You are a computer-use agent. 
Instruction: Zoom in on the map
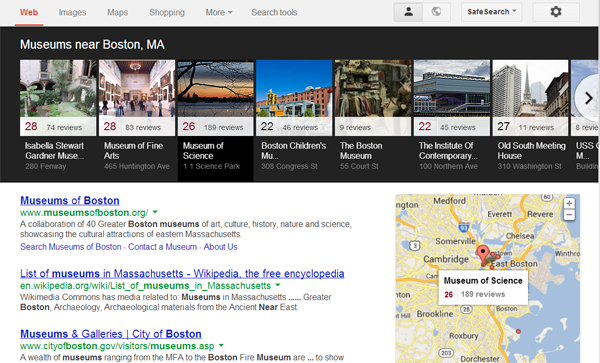click(x=569, y=203)
